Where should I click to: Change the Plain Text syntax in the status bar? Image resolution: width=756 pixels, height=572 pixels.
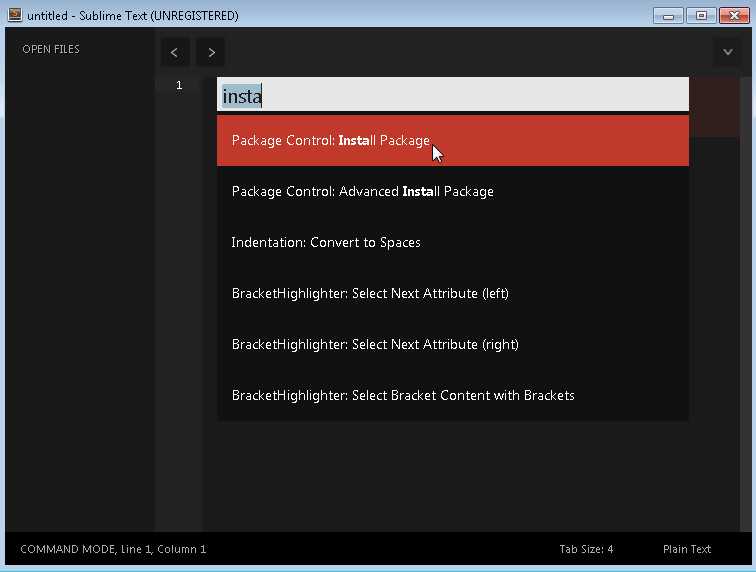[x=687, y=549]
